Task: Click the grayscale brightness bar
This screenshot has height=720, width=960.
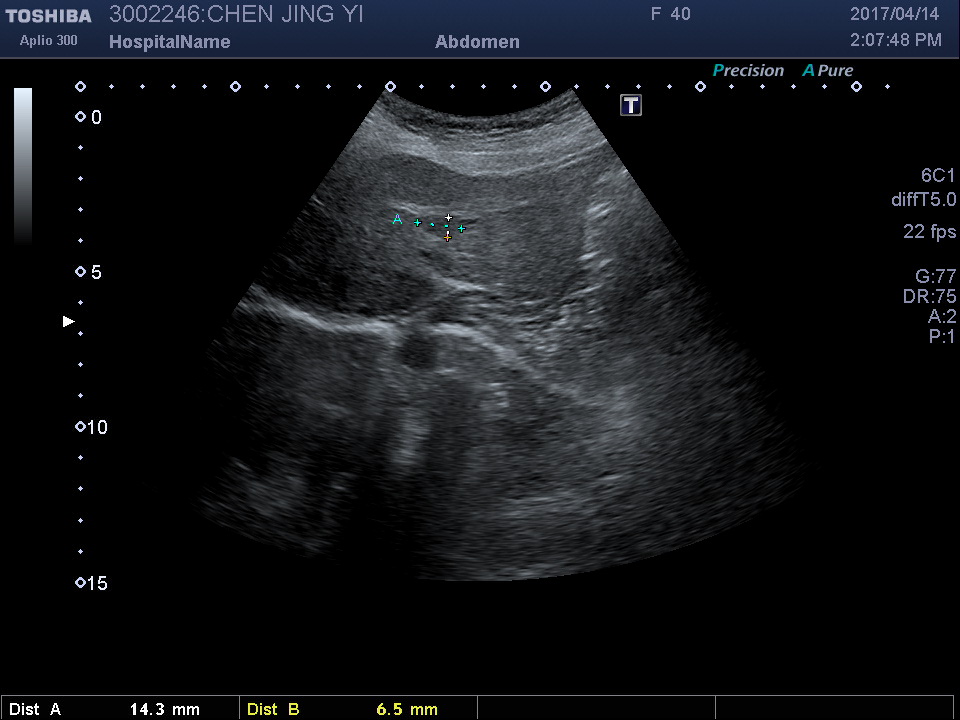Action: [23, 166]
